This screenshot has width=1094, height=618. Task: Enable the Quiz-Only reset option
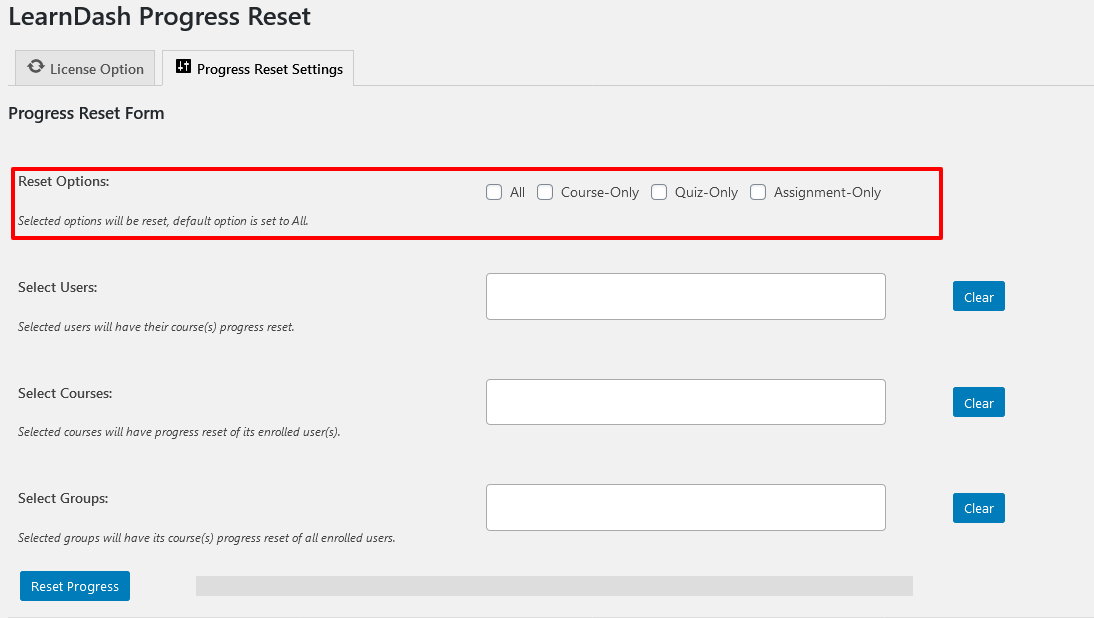click(659, 192)
